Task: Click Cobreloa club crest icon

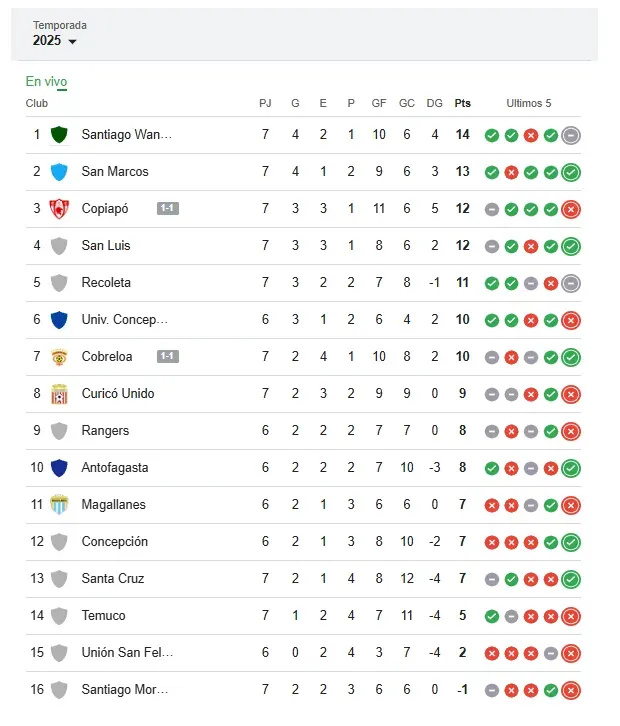Action: (59, 357)
